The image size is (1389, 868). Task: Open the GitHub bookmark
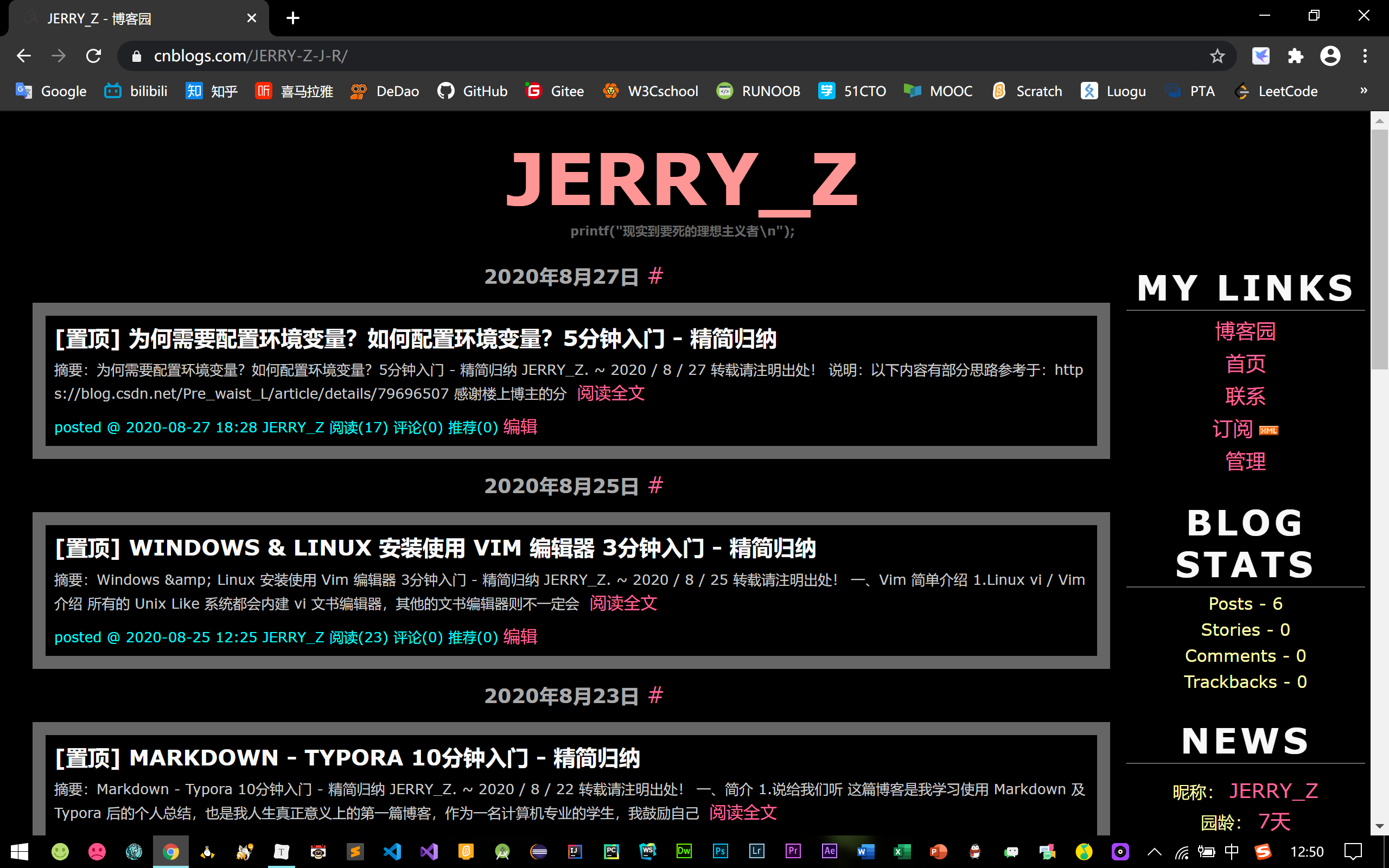tap(473, 91)
